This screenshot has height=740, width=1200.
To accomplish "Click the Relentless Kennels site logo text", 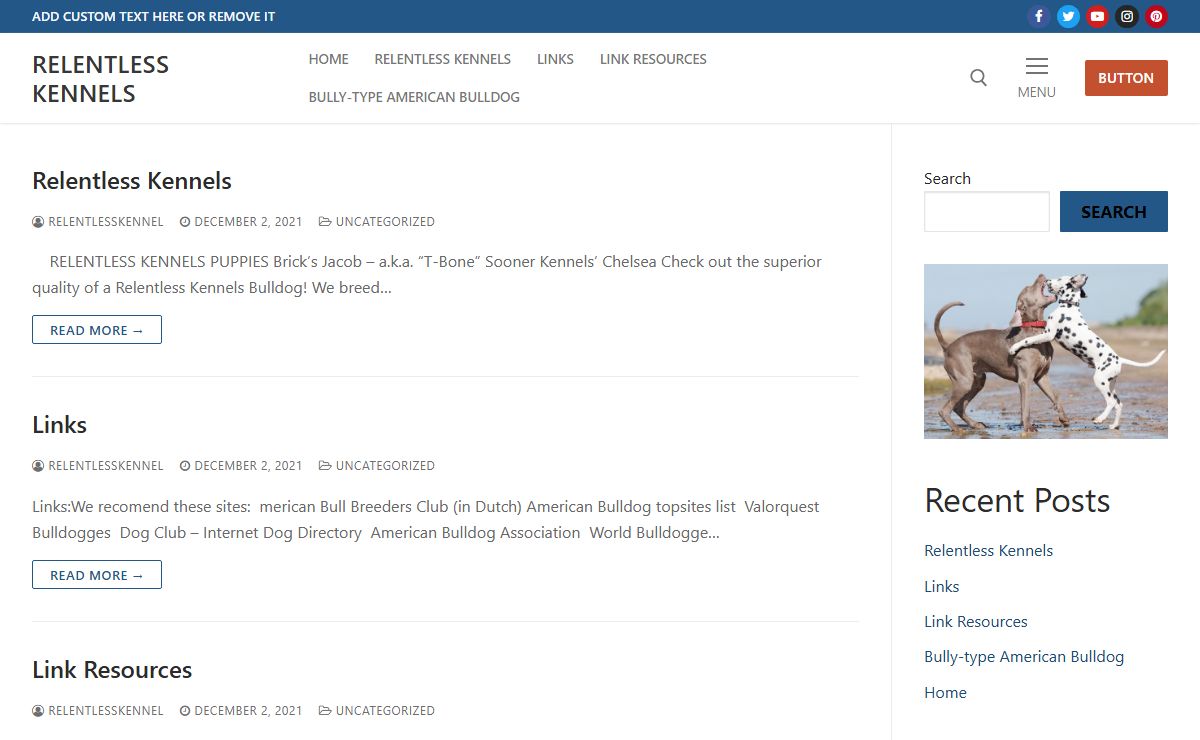I will [x=100, y=79].
